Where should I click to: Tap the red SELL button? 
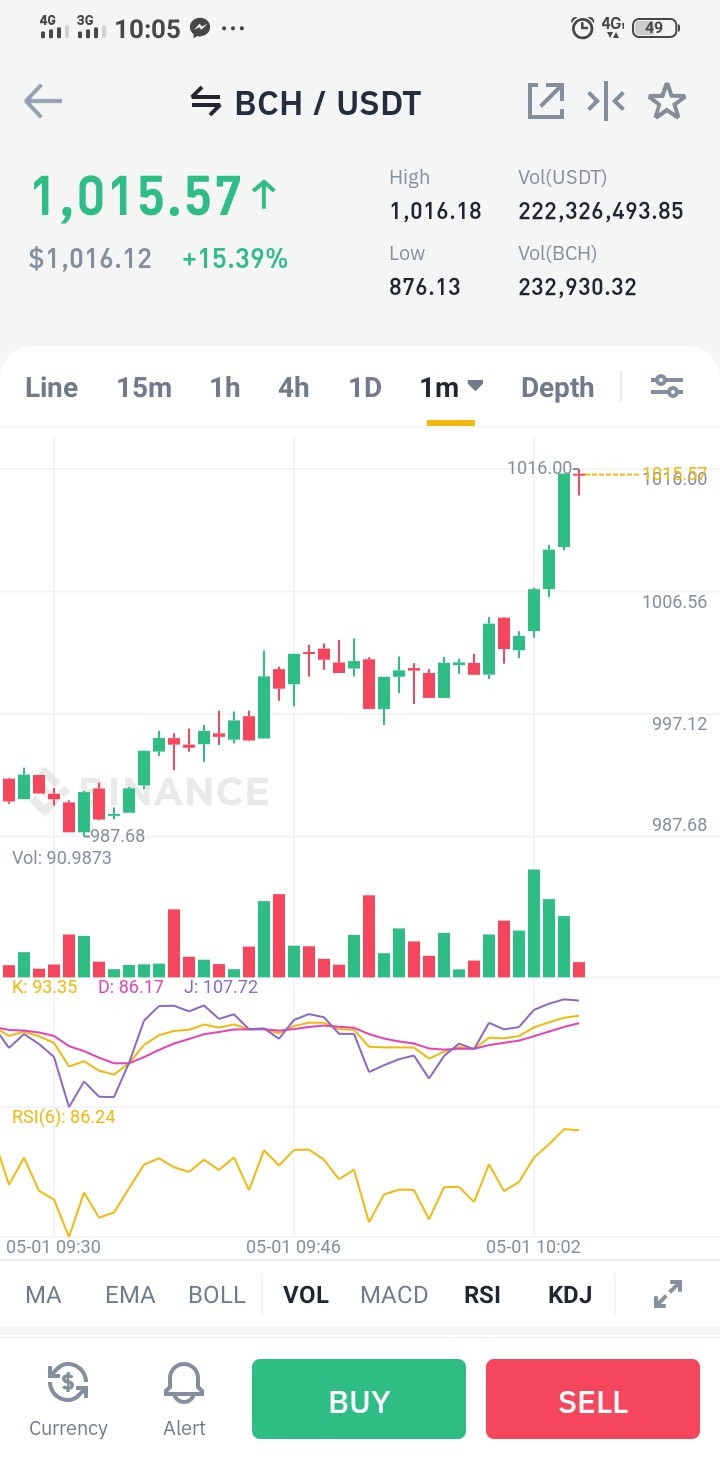click(x=593, y=1399)
